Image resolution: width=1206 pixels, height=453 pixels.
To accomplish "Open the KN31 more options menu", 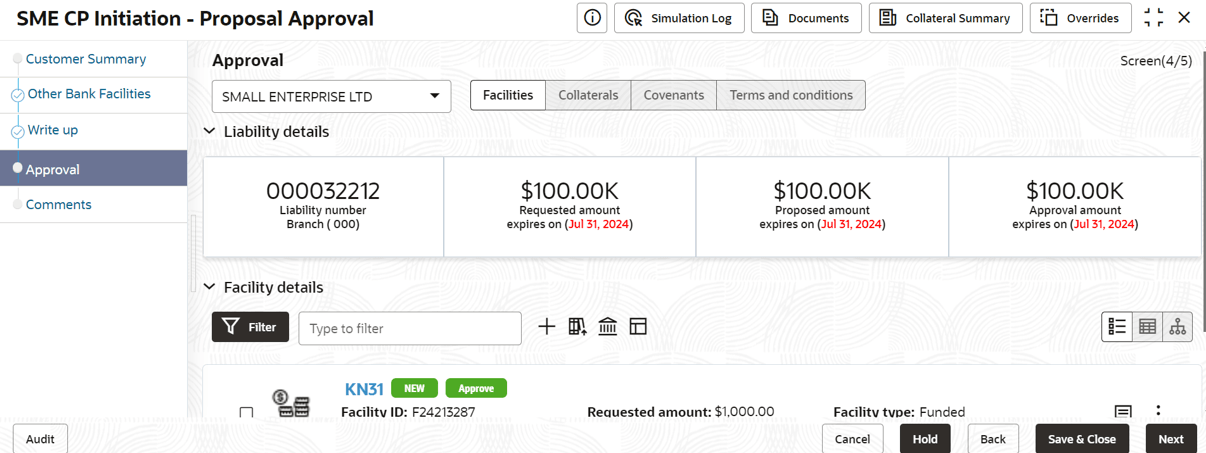I will click(x=1158, y=410).
